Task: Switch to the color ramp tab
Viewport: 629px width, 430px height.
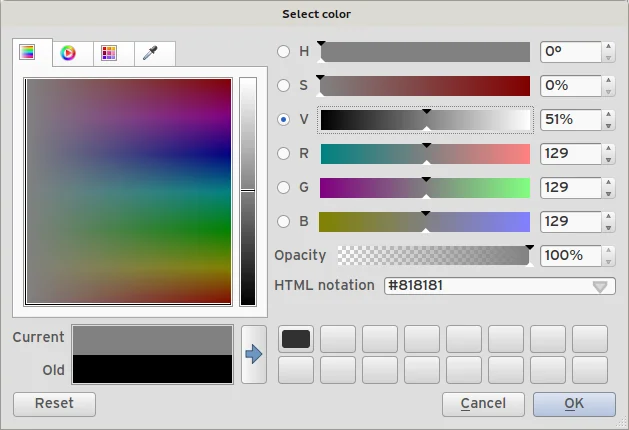Action: click(x=28, y=53)
